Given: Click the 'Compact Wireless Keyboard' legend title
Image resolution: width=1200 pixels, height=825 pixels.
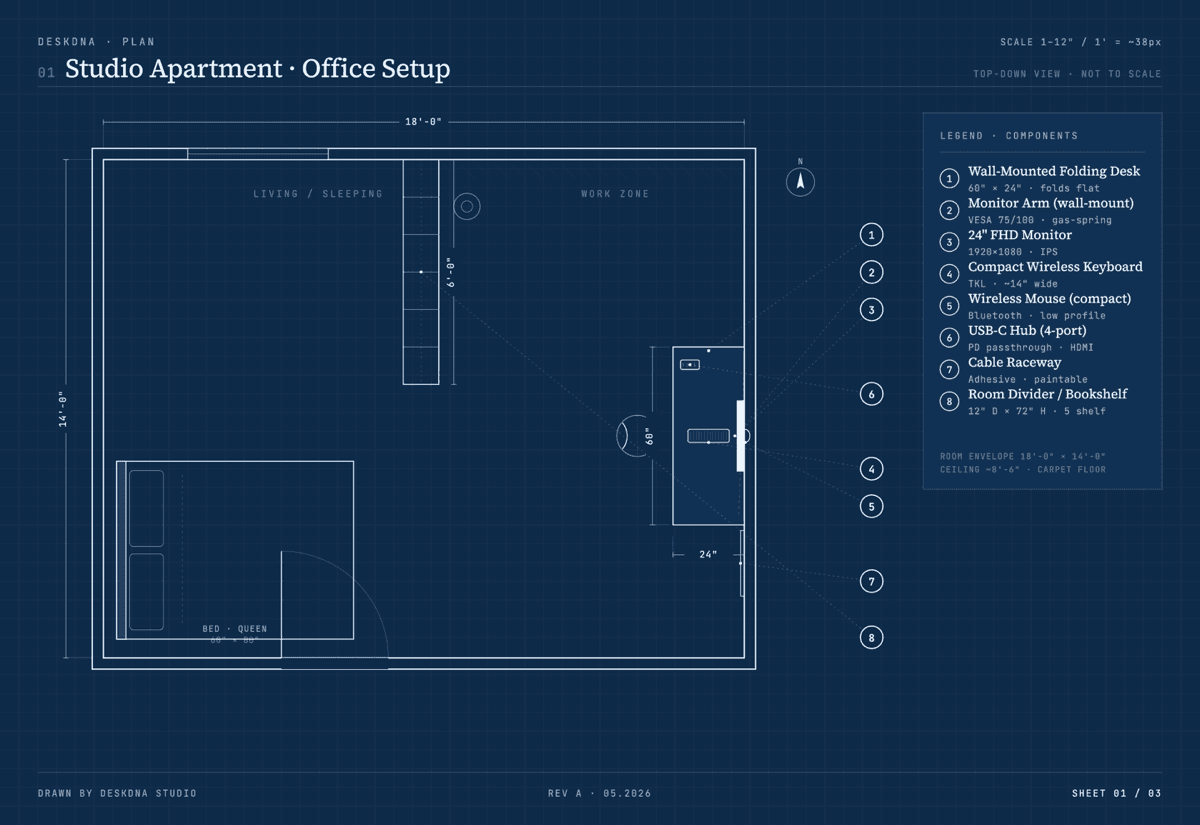Looking at the screenshot, I should (1054, 267).
